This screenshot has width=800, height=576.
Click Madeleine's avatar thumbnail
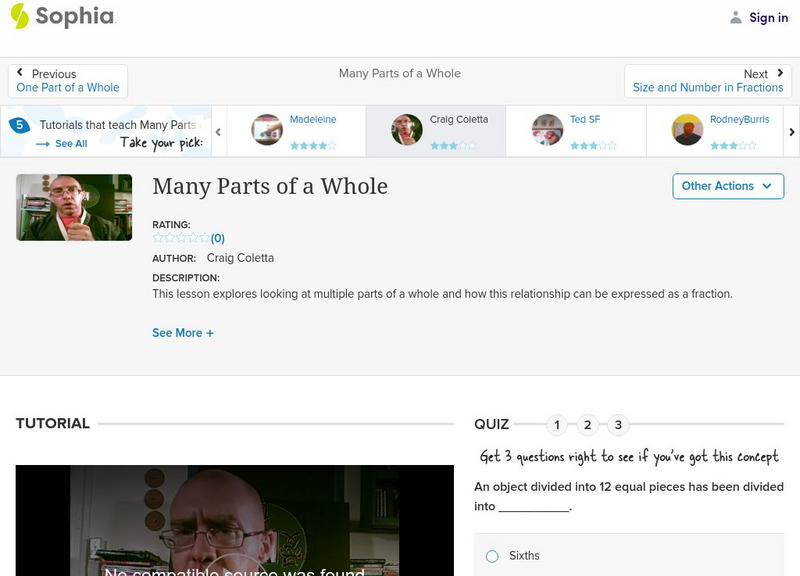267,130
